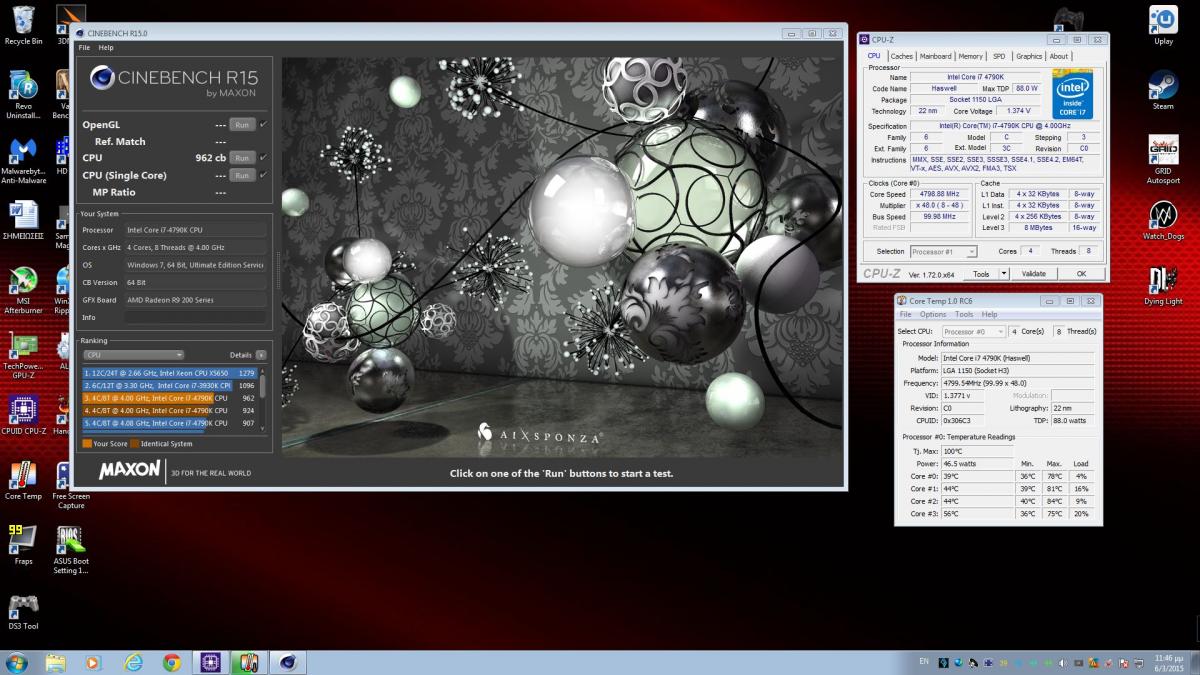Viewport: 1200px width, 675px height.
Task: Switch to the Memory tab in CPU-Z
Action: click(971, 56)
